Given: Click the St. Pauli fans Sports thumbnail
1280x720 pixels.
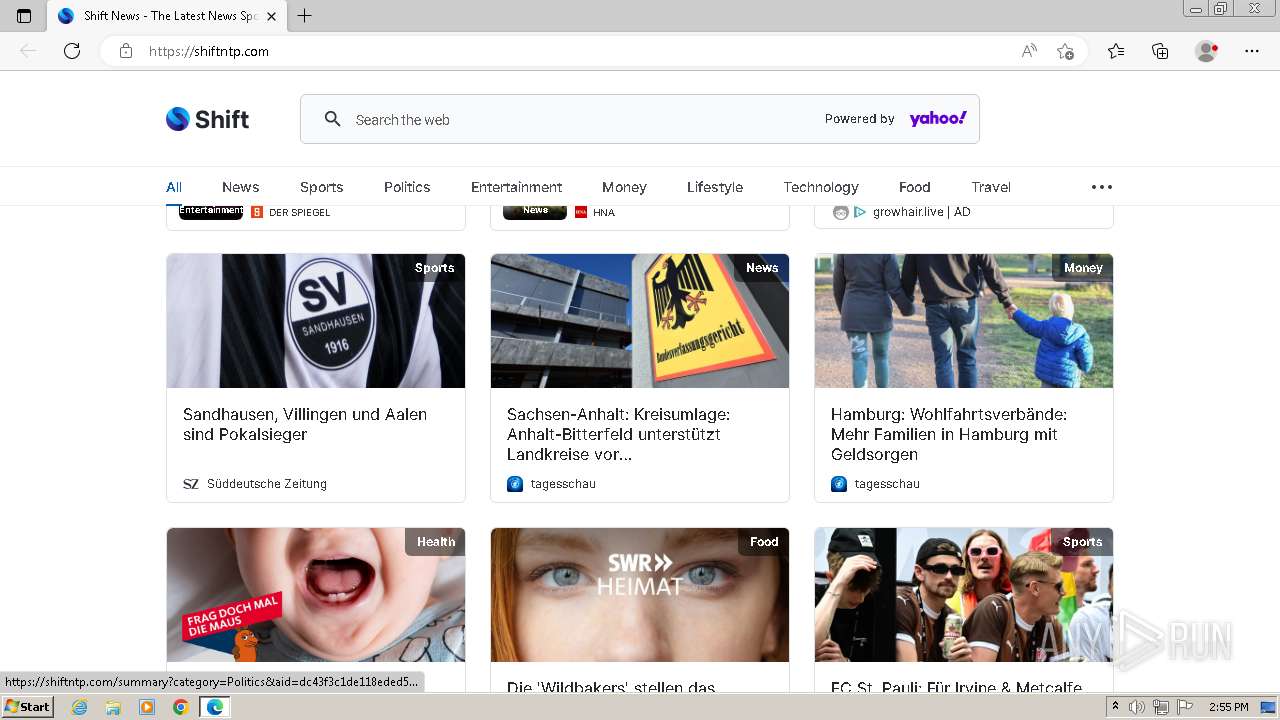Looking at the screenshot, I should tap(964, 595).
